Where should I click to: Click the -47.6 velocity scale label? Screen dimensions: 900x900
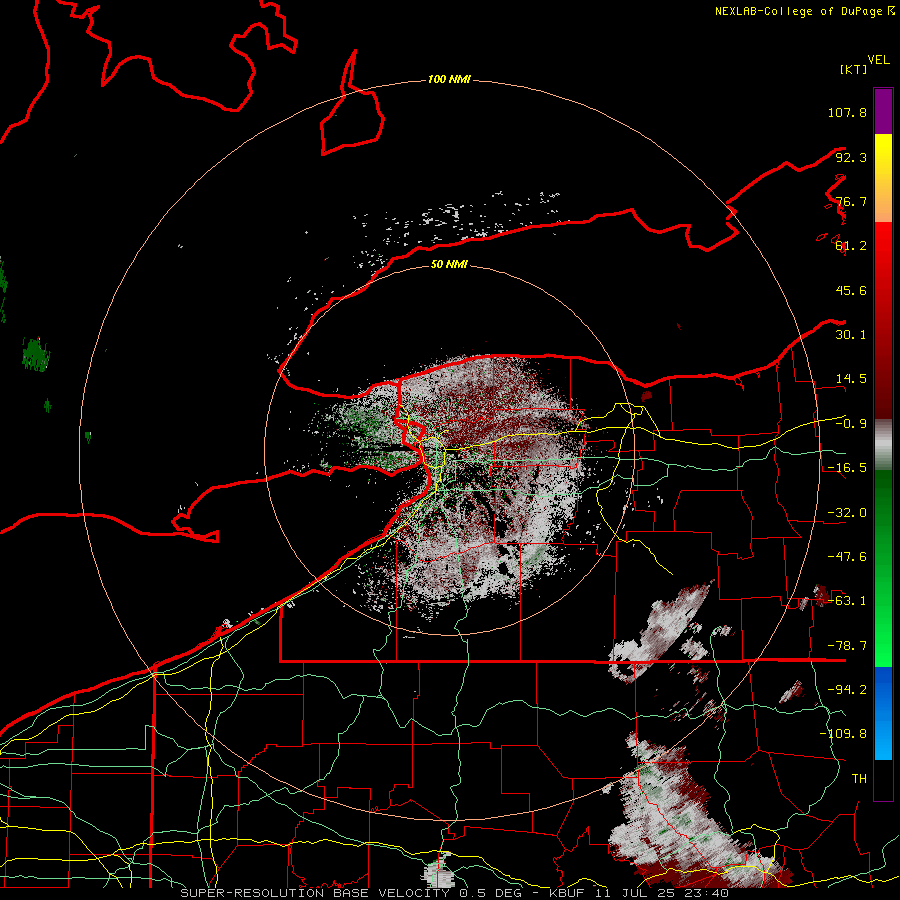(847, 557)
